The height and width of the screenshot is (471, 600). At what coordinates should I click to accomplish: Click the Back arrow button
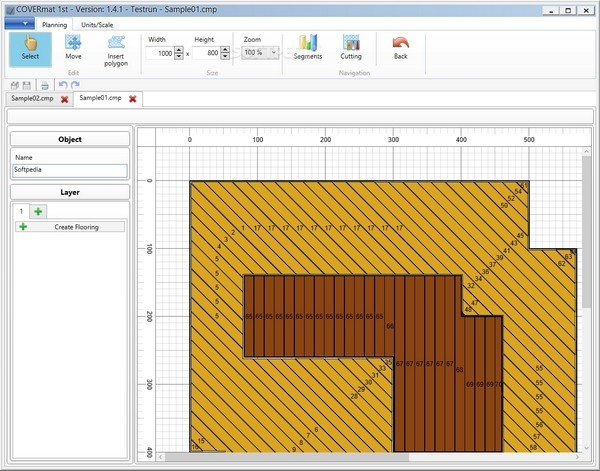click(400, 48)
